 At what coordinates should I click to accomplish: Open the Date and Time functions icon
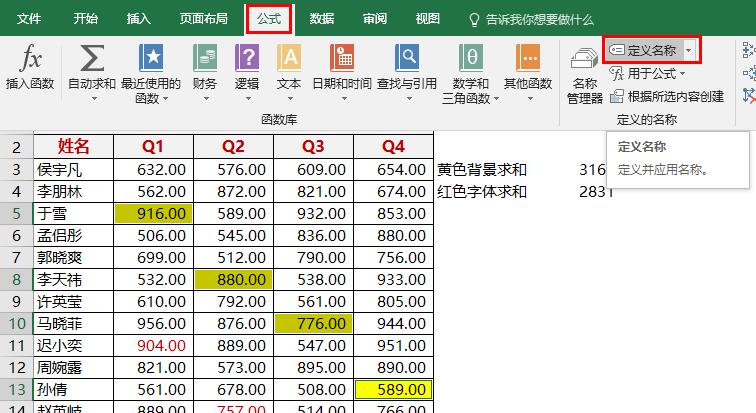click(x=342, y=58)
